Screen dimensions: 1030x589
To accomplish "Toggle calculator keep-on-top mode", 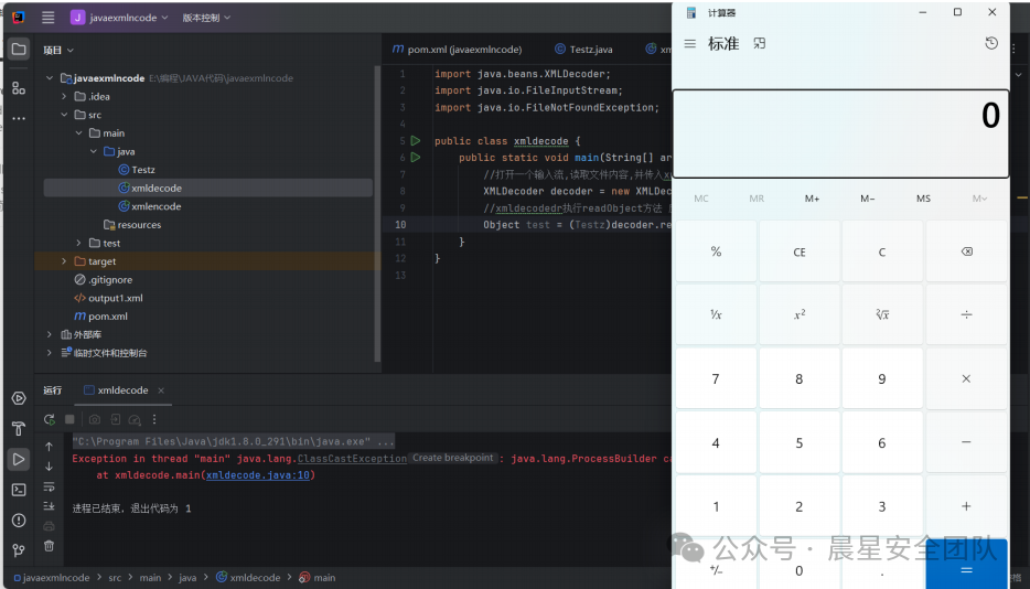I will [760, 44].
